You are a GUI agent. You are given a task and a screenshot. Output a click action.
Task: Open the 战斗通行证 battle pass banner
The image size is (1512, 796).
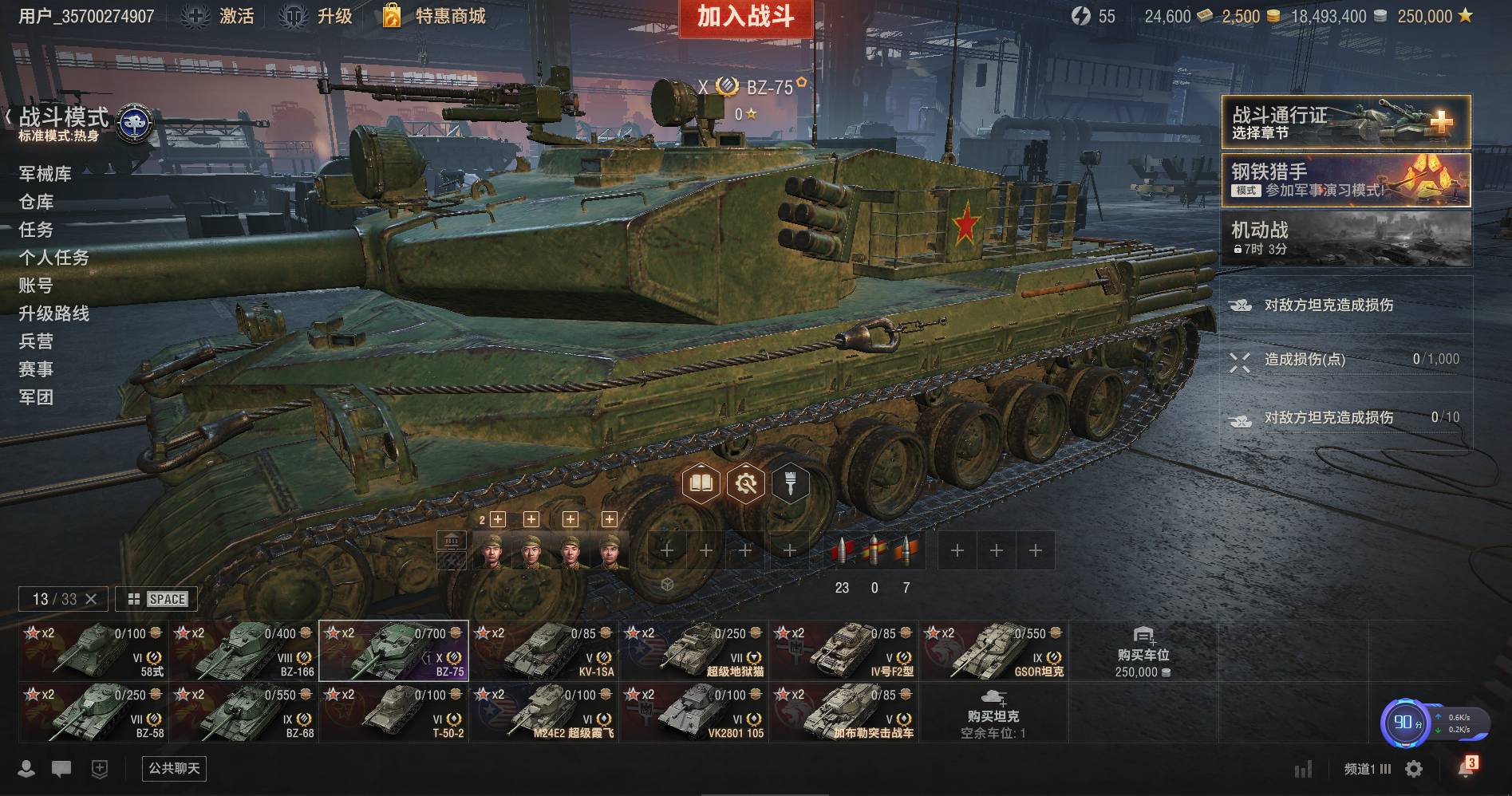[1346, 122]
